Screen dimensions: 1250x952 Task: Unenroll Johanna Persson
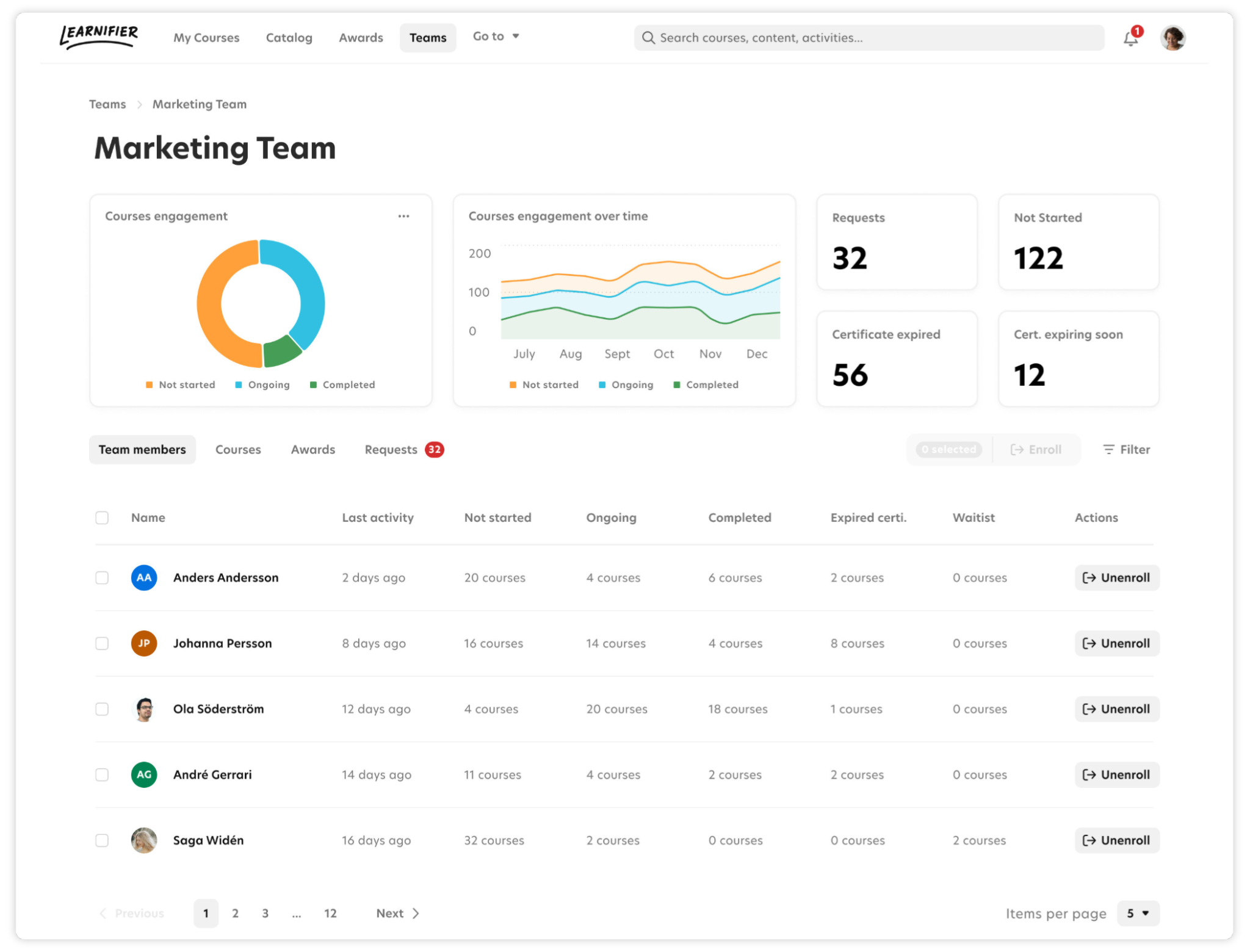click(x=1116, y=643)
